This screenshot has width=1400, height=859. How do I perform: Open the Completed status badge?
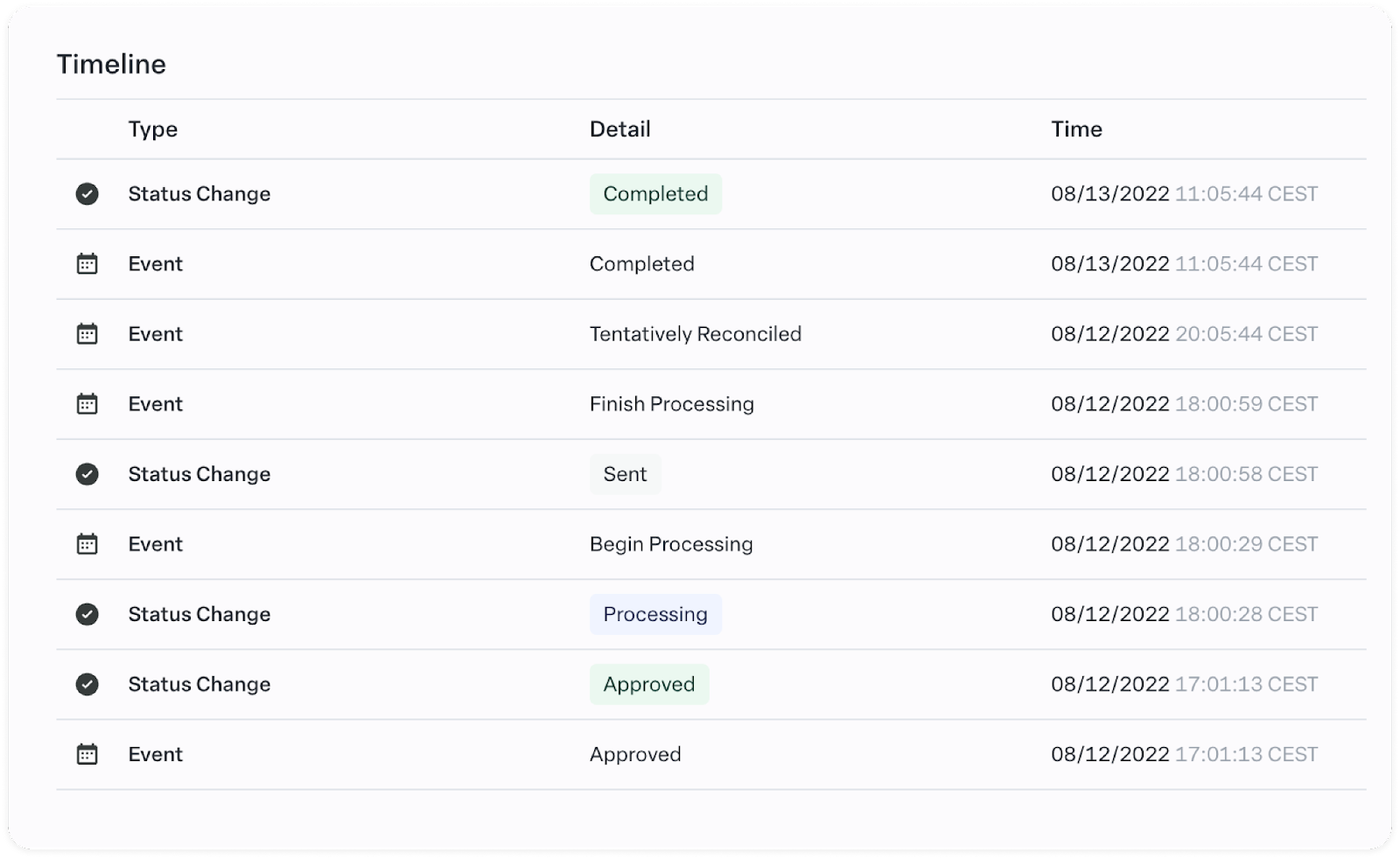click(x=655, y=193)
